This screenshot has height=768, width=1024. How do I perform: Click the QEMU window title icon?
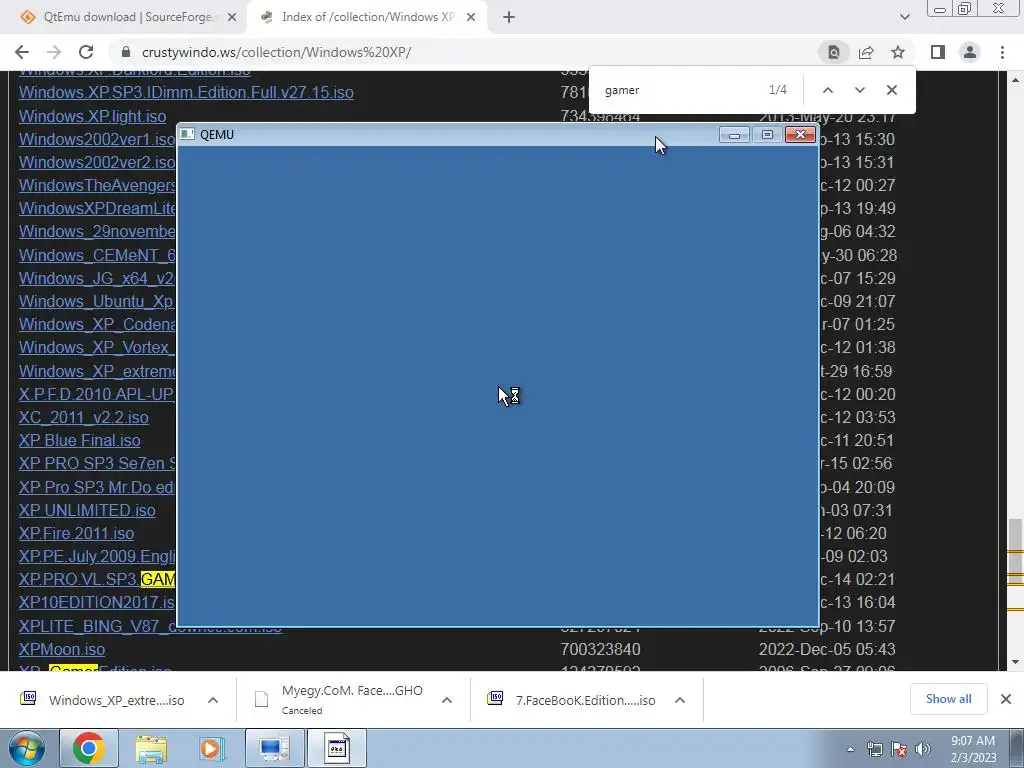[187, 135]
